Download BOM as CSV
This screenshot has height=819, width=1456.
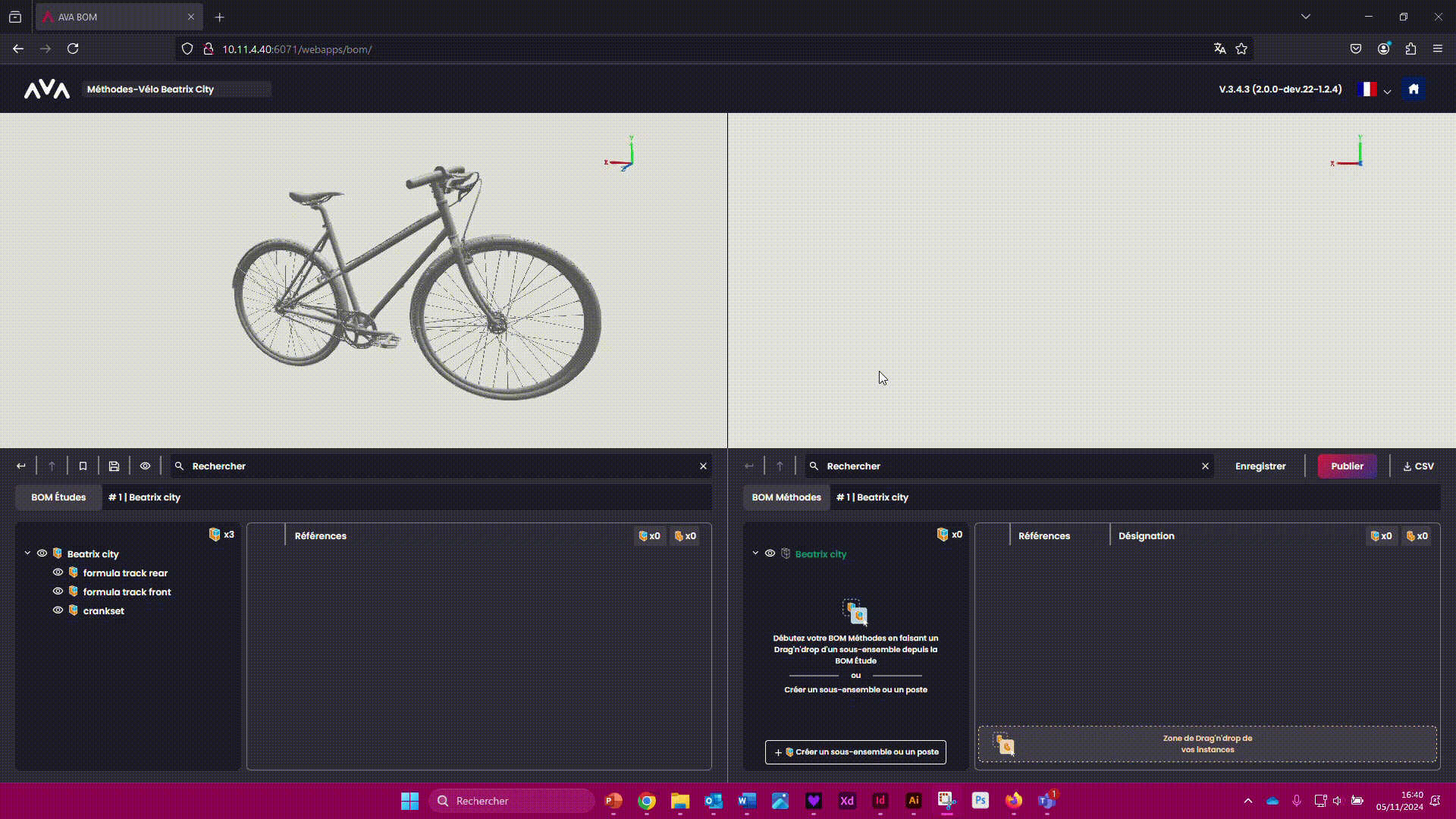click(x=1419, y=466)
